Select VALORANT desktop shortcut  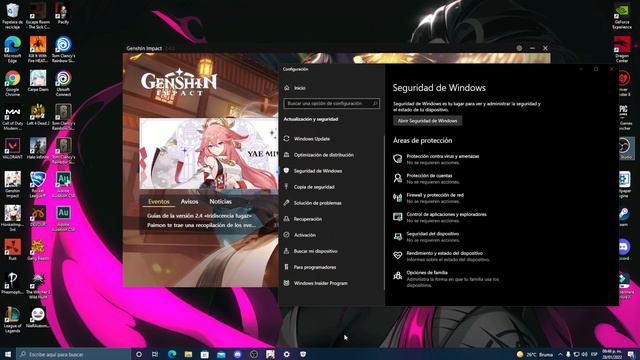point(13,149)
